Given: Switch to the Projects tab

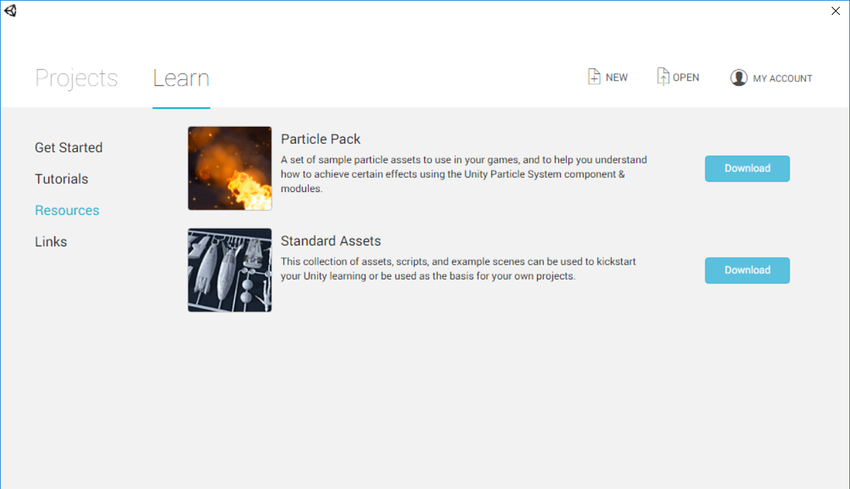Looking at the screenshot, I should pos(76,78).
